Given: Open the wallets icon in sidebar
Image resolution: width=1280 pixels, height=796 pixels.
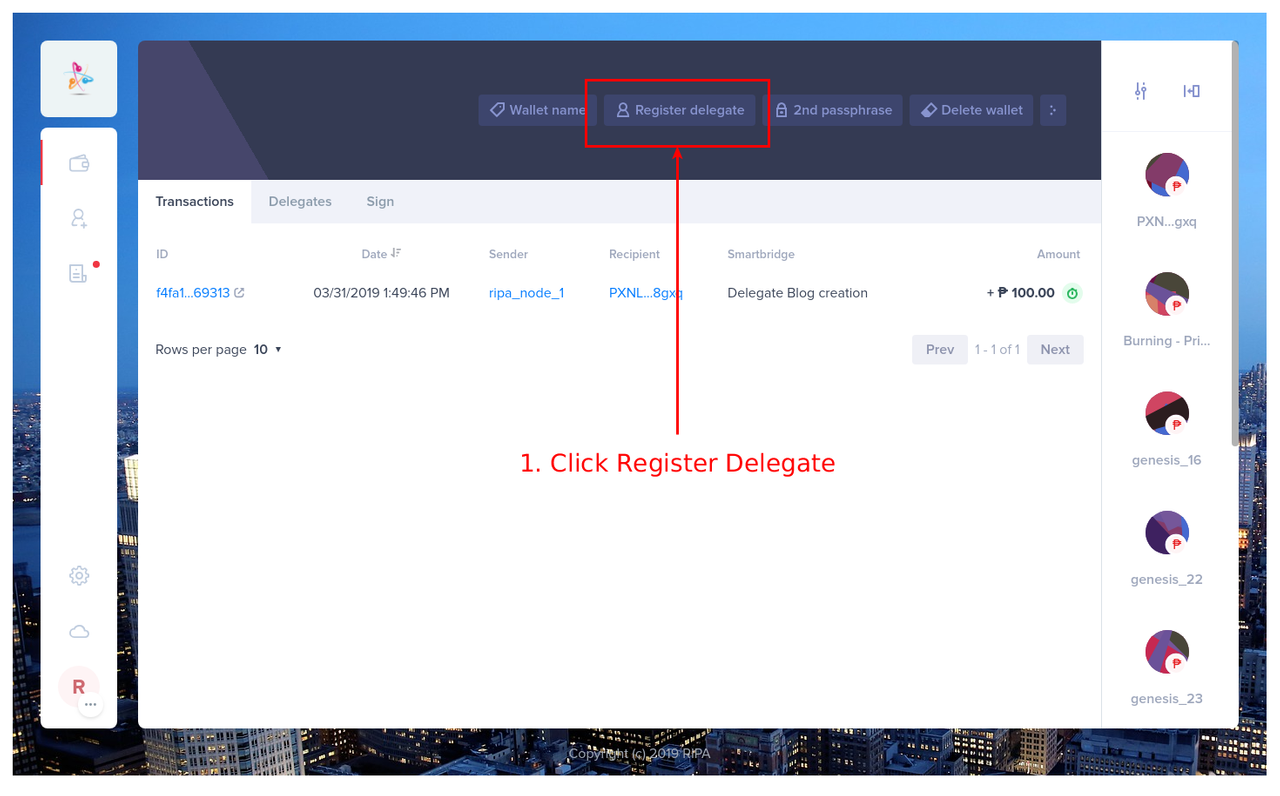Looking at the screenshot, I should coord(79,164).
